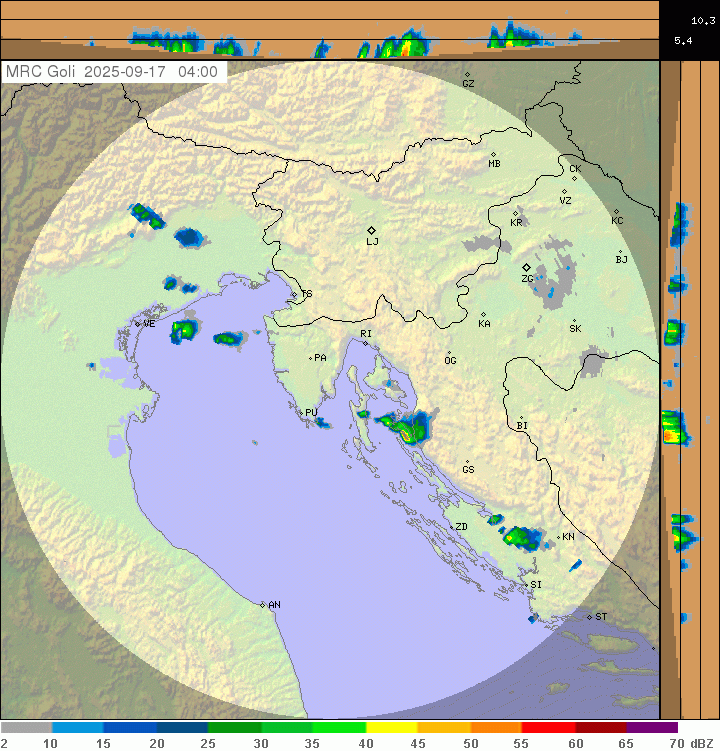Click the KR city label
The height and width of the screenshot is (751, 720).
(516, 223)
